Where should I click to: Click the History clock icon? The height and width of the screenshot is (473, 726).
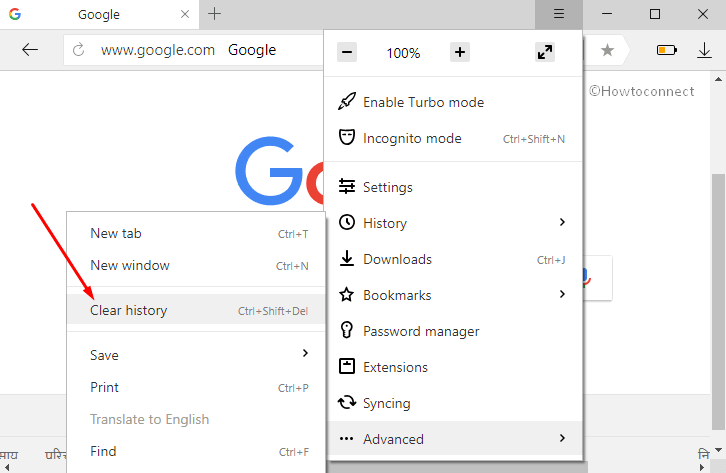click(347, 223)
